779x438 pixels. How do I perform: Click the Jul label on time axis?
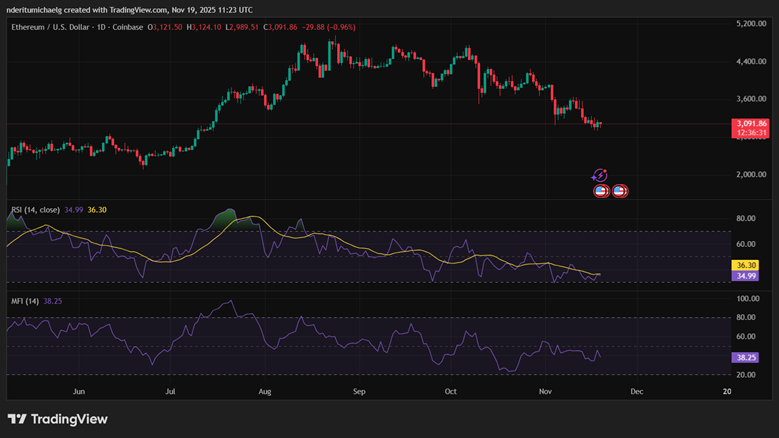pos(171,394)
